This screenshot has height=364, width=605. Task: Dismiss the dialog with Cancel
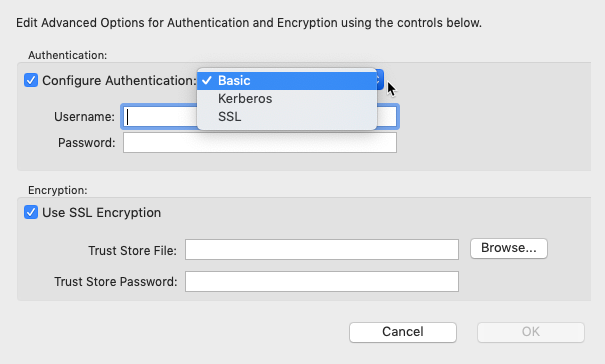tap(403, 332)
